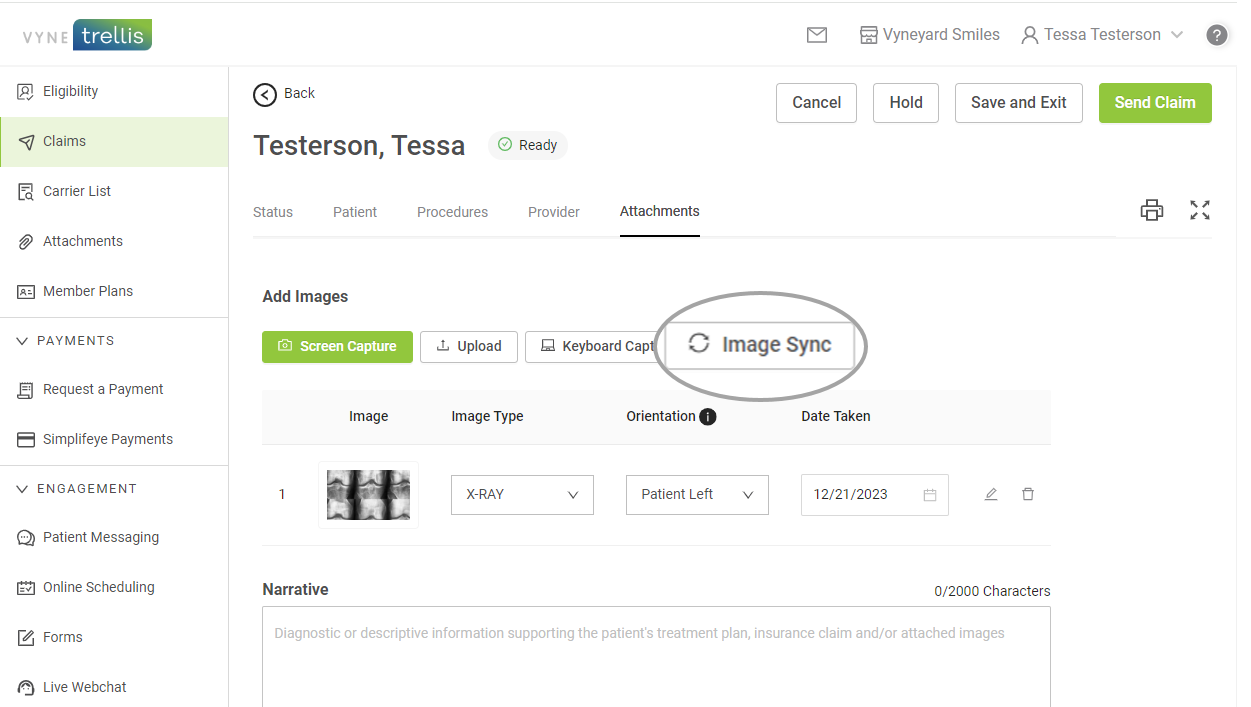Open Carrier List in the sidebar

77,191
